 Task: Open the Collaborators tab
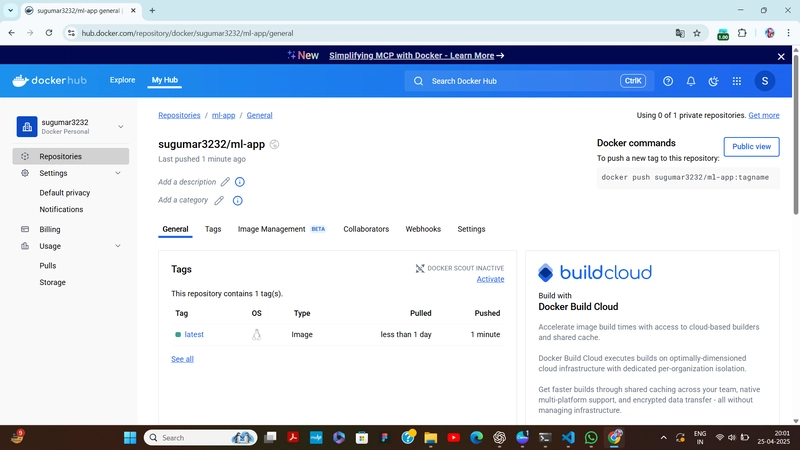click(x=366, y=229)
